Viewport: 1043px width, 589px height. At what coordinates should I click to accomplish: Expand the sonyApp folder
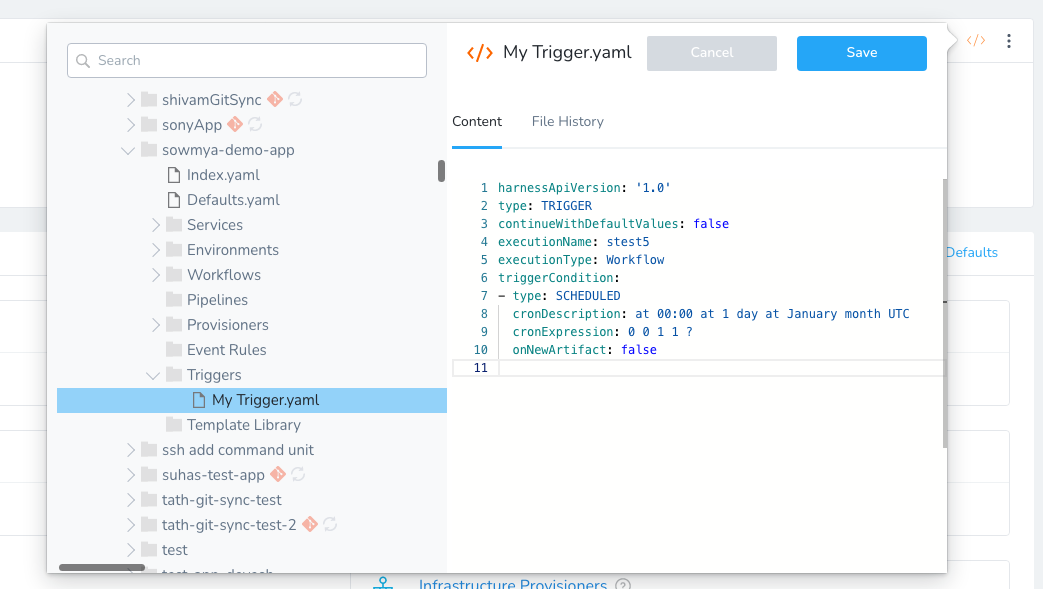(130, 124)
